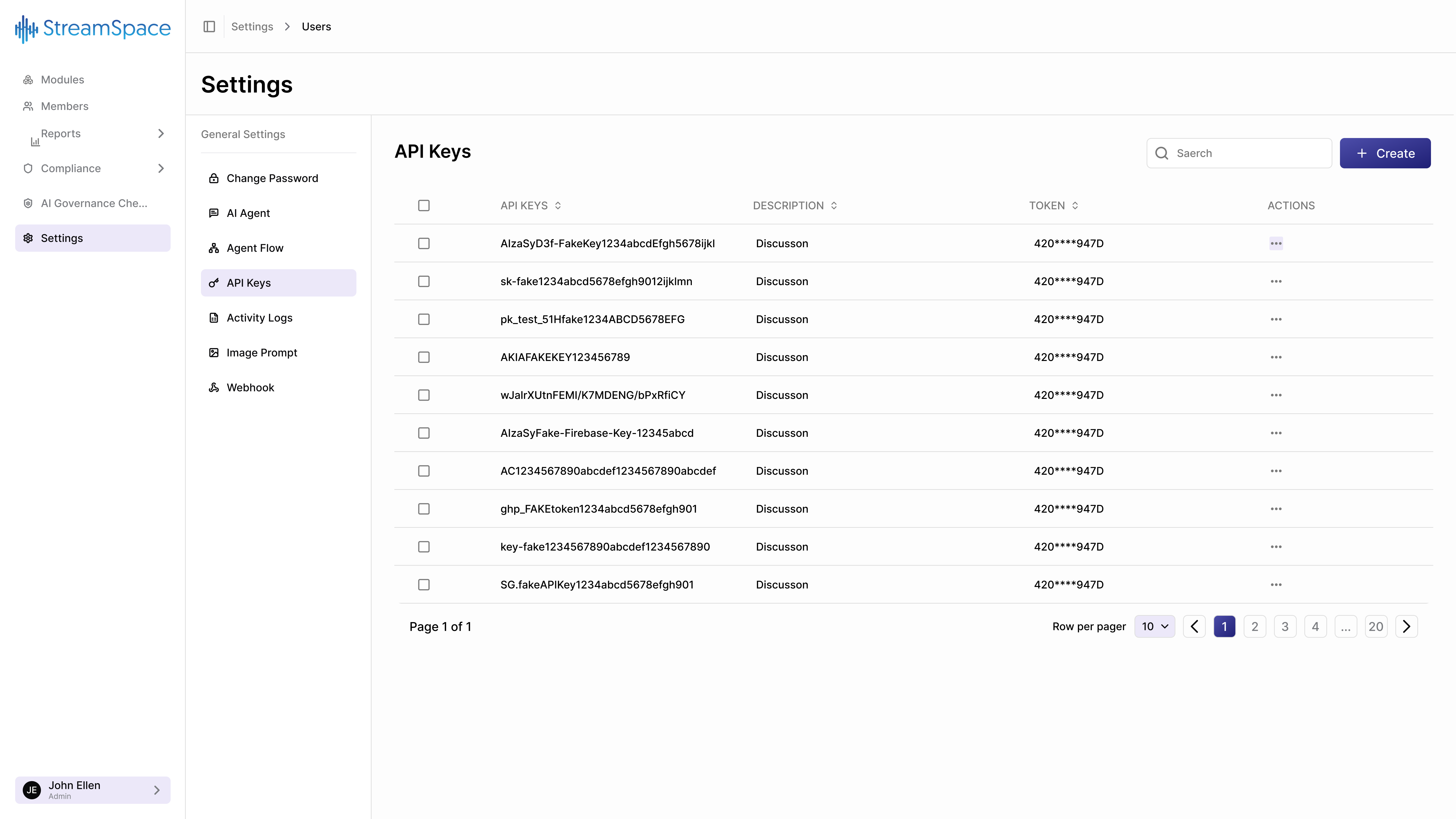Open actions menu for AIzaSyD3f-FakeKey row
The width and height of the screenshot is (1456, 819).
(x=1276, y=244)
